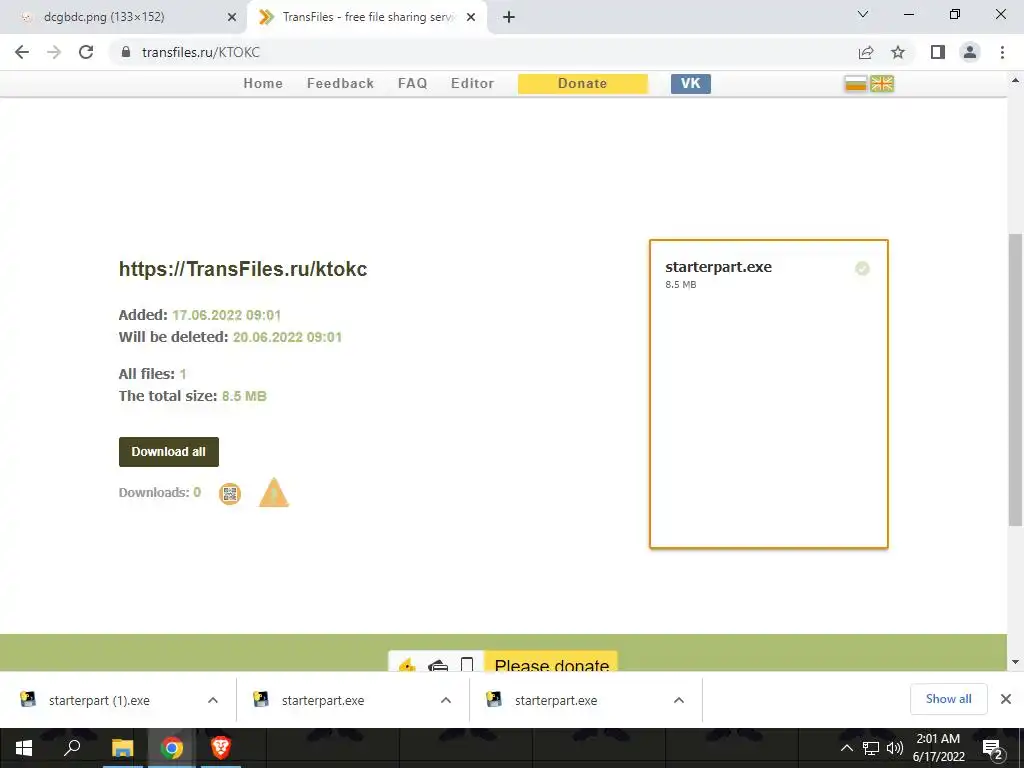Open Brave browser from the taskbar
This screenshot has height=768, width=1024.
[221, 748]
